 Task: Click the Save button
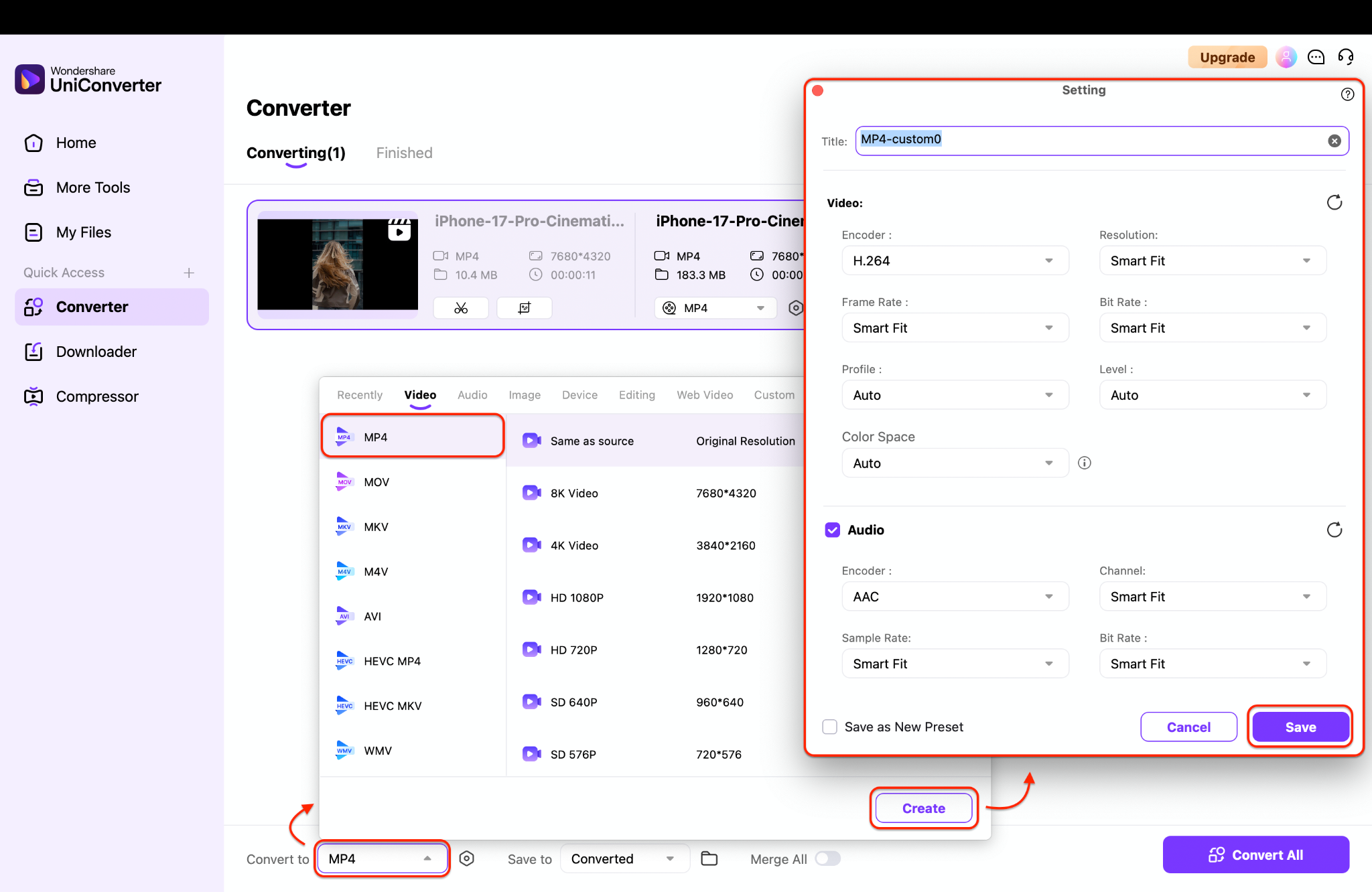(1300, 727)
